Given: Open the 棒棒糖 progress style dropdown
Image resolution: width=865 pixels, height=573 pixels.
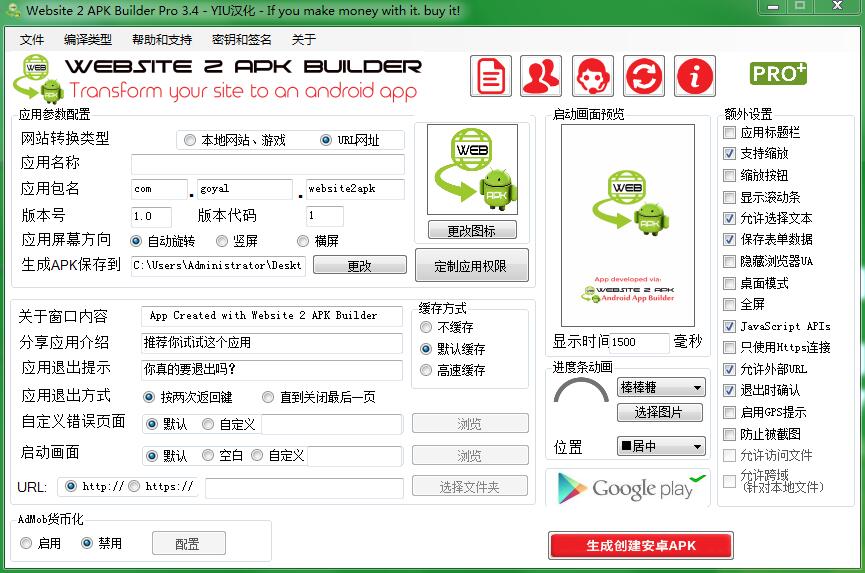Looking at the screenshot, I should coord(661,388).
